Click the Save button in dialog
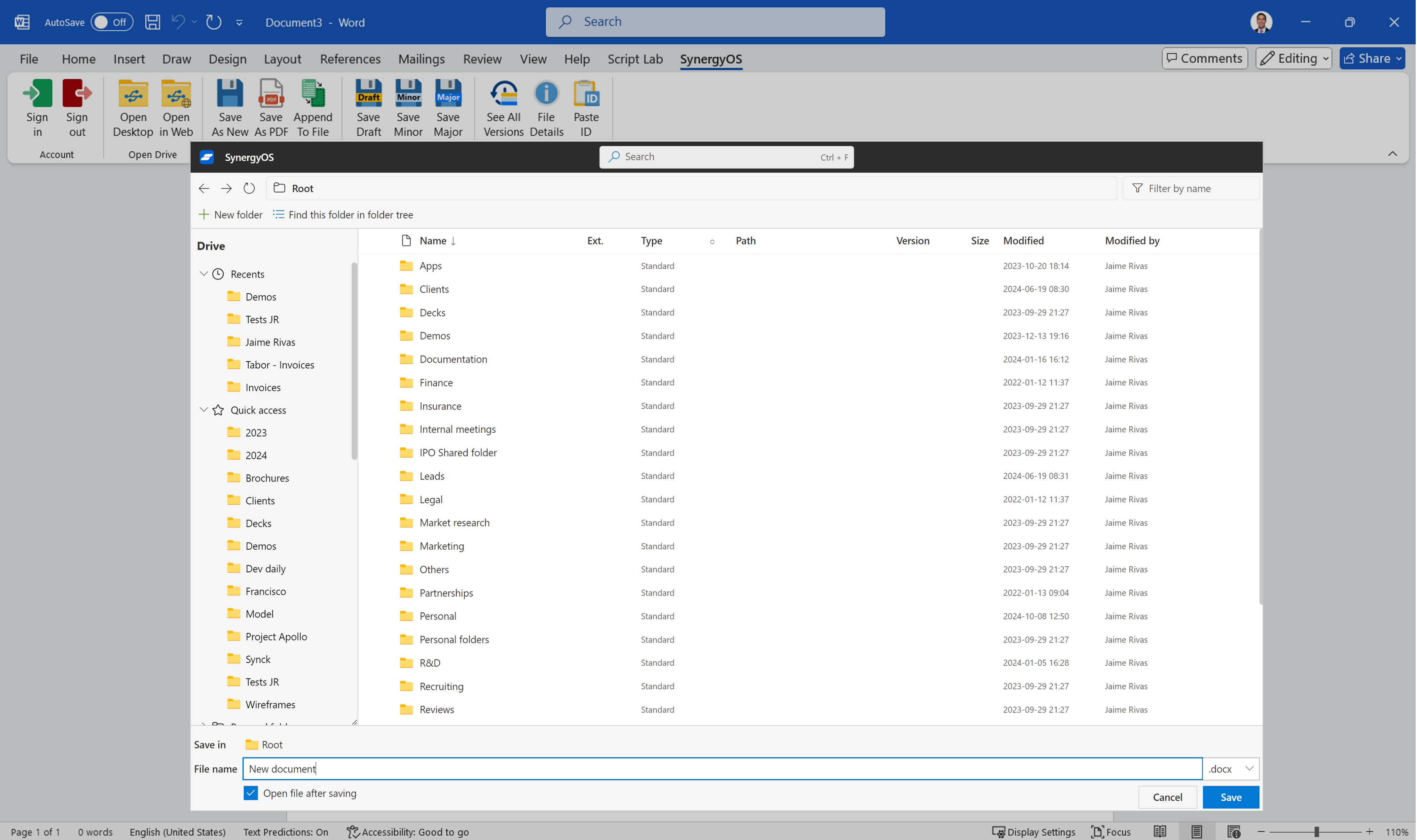1417x840 pixels. (1231, 797)
